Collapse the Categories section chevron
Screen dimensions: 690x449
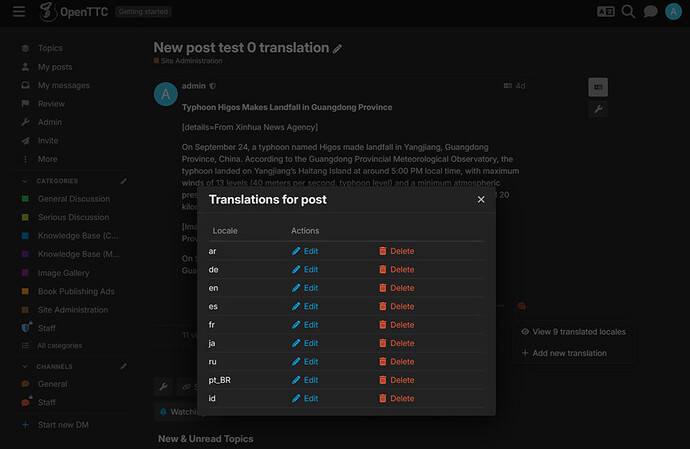[x=25, y=181]
